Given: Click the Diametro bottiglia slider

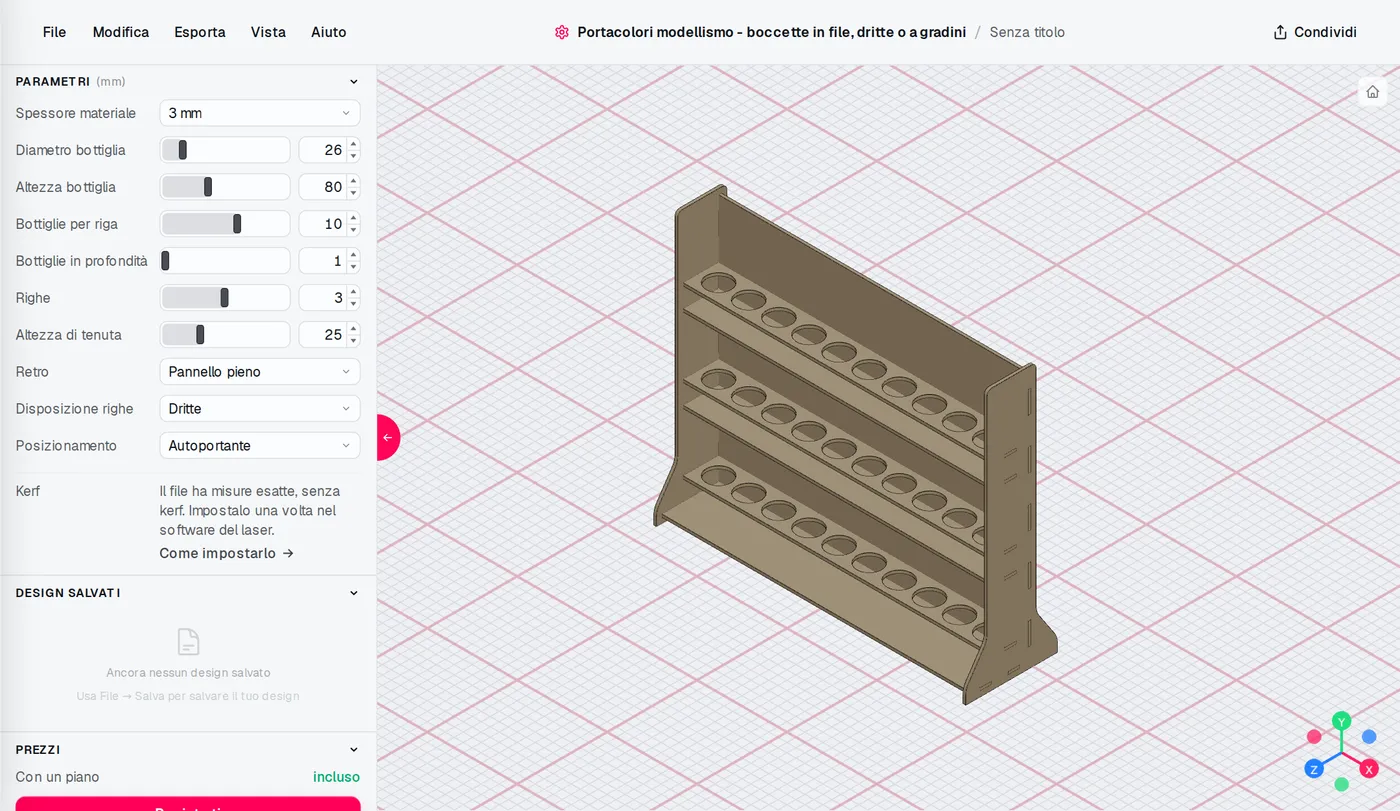Looking at the screenshot, I should (225, 150).
